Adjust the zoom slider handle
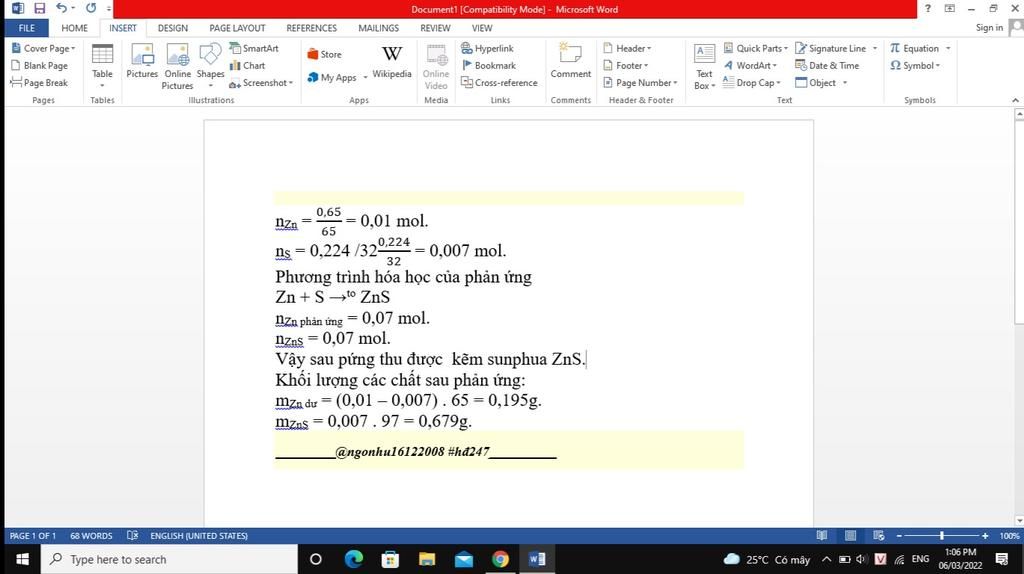Image resolution: width=1024 pixels, height=574 pixels. pyautogui.click(x=942, y=535)
